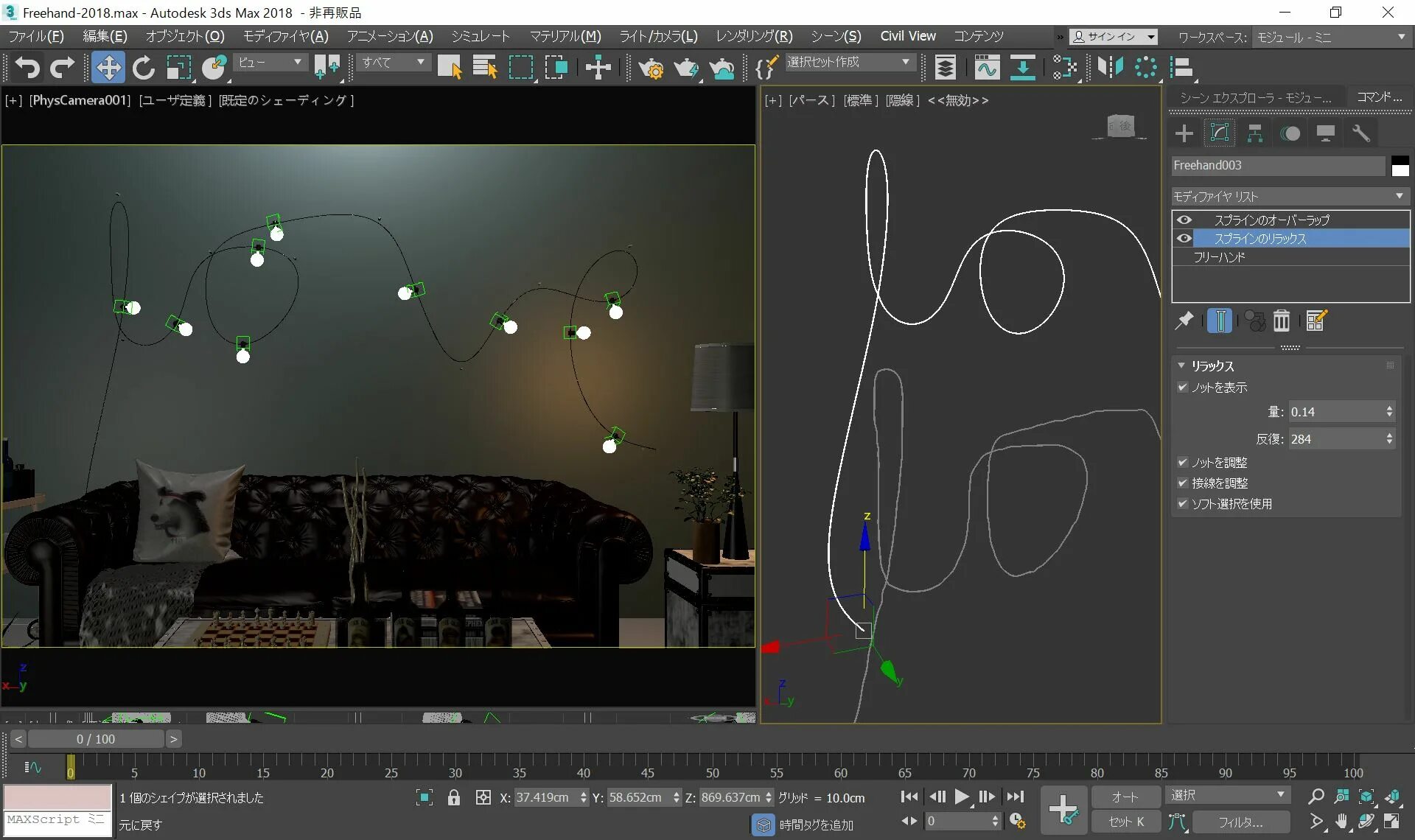Screen dimensions: 1415x840
Task: Open Curve Editor icon
Action: (x=986, y=68)
